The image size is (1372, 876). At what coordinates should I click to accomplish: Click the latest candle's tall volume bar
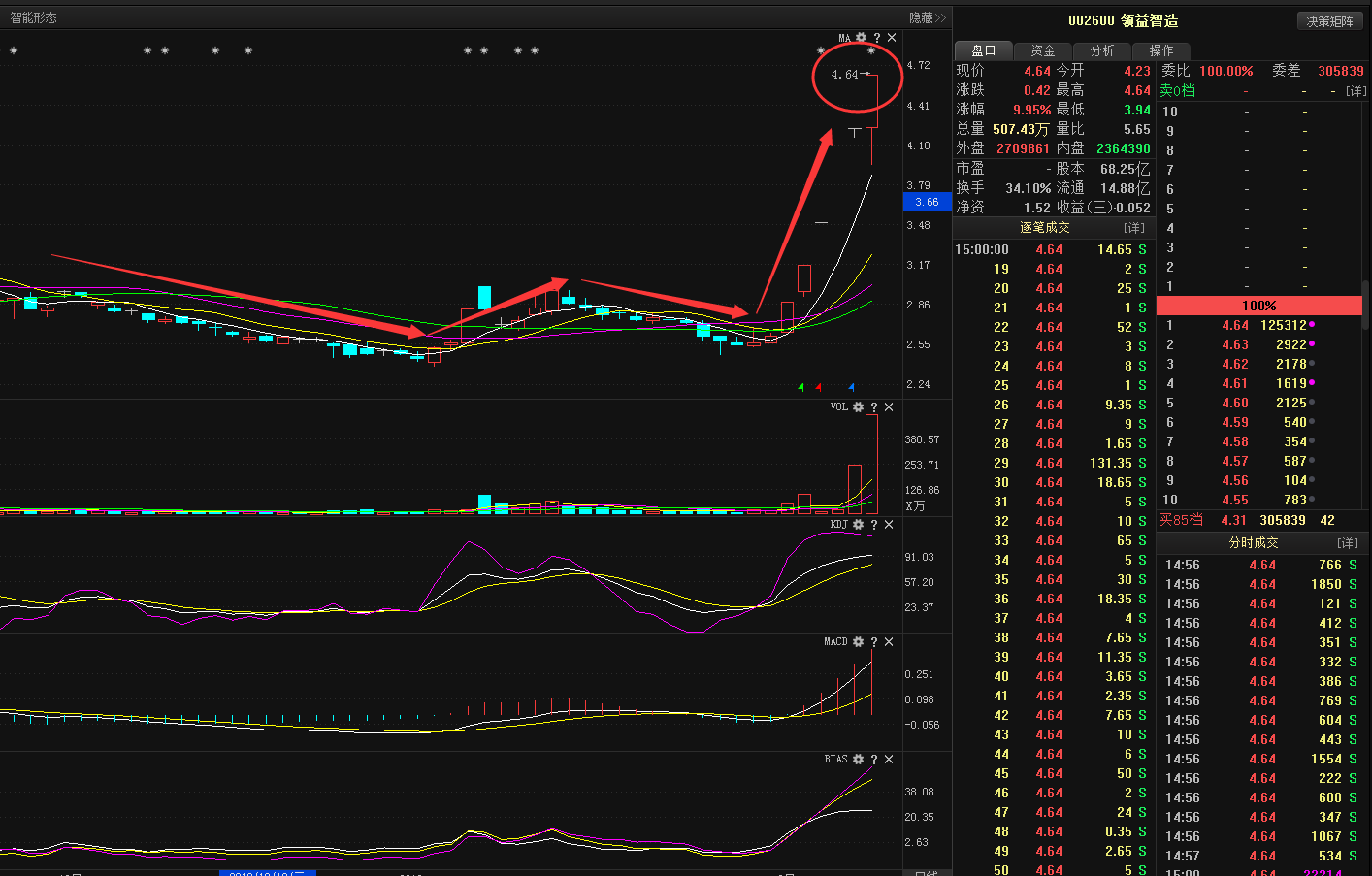(871, 464)
